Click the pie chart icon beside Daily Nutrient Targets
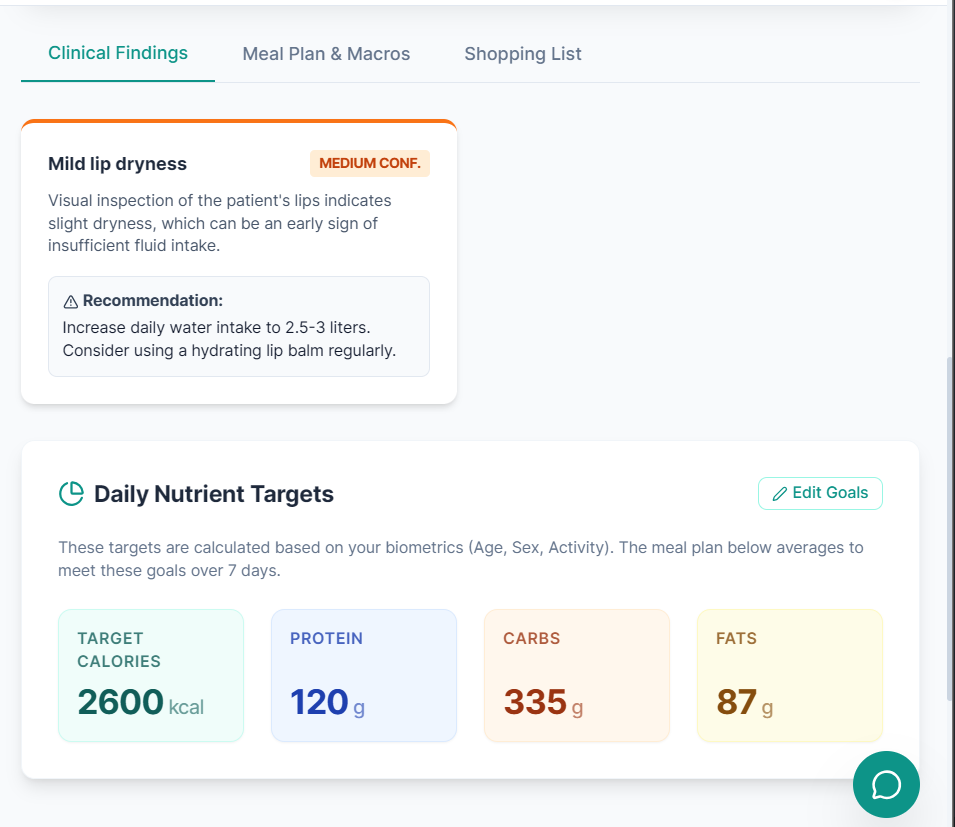The width and height of the screenshot is (955, 827). pos(71,493)
